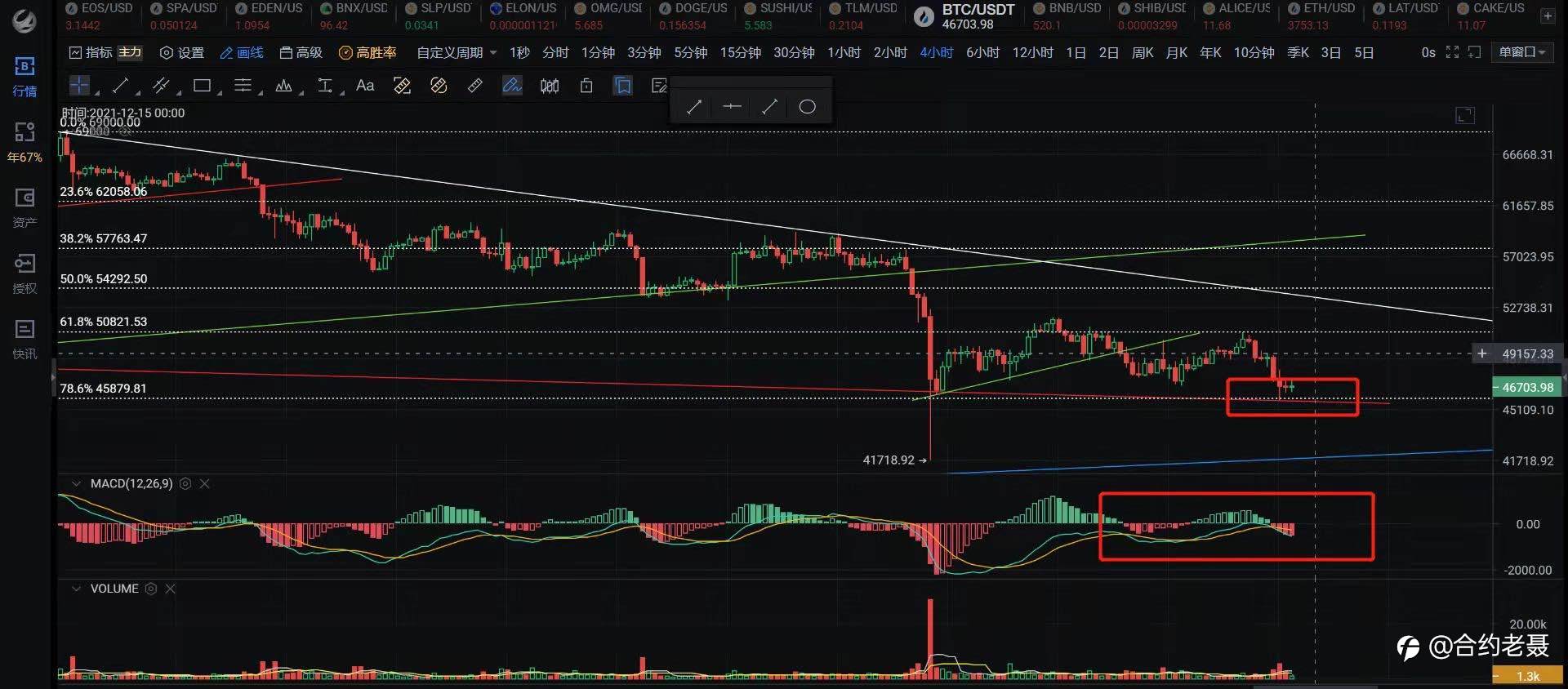The width and height of the screenshot is (1568, 689).
Task: Click the small plain ruler icon
Action: click(x=475, y=85)
